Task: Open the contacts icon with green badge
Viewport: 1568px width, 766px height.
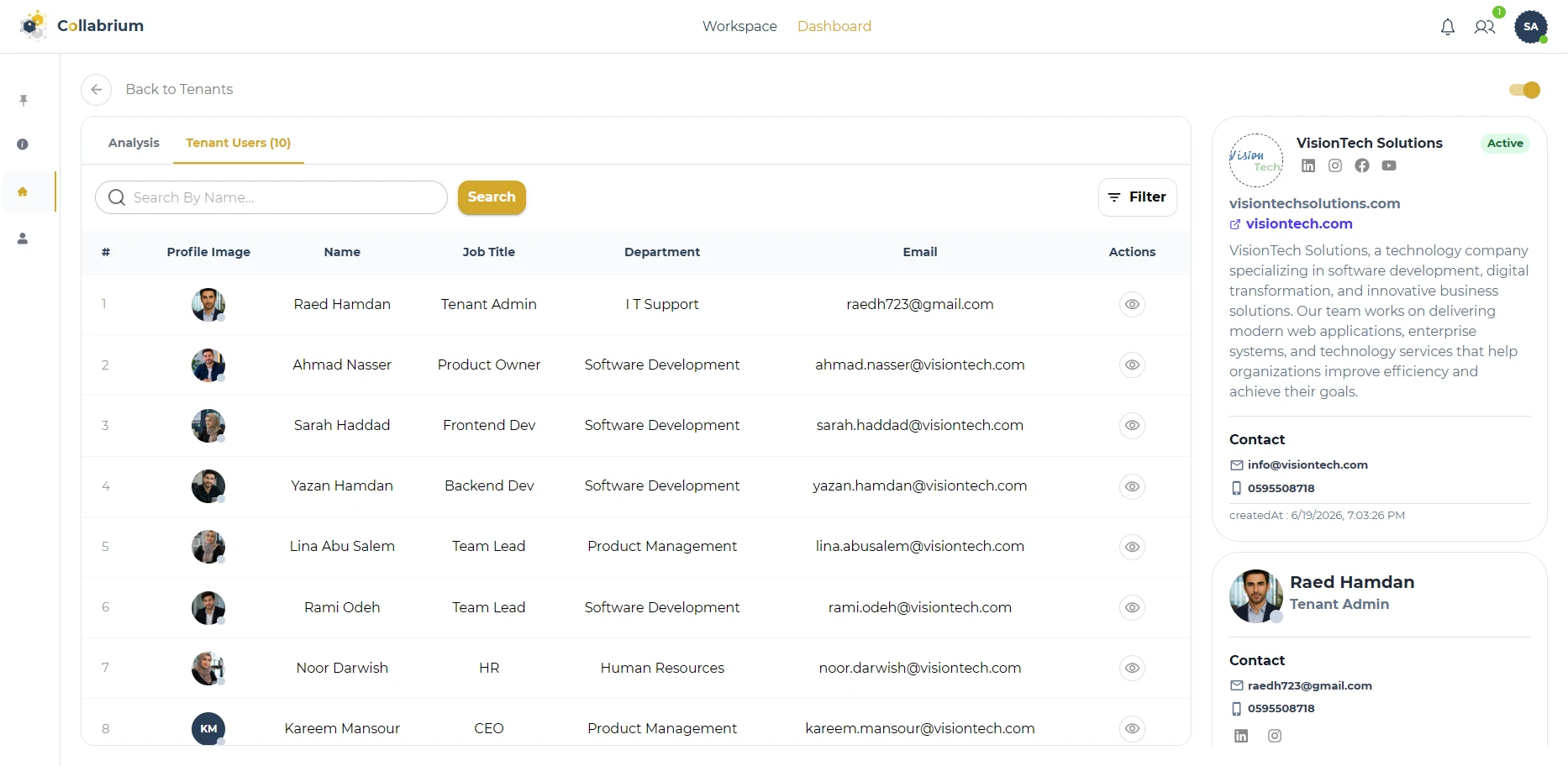Action: tap(1485, 27)
